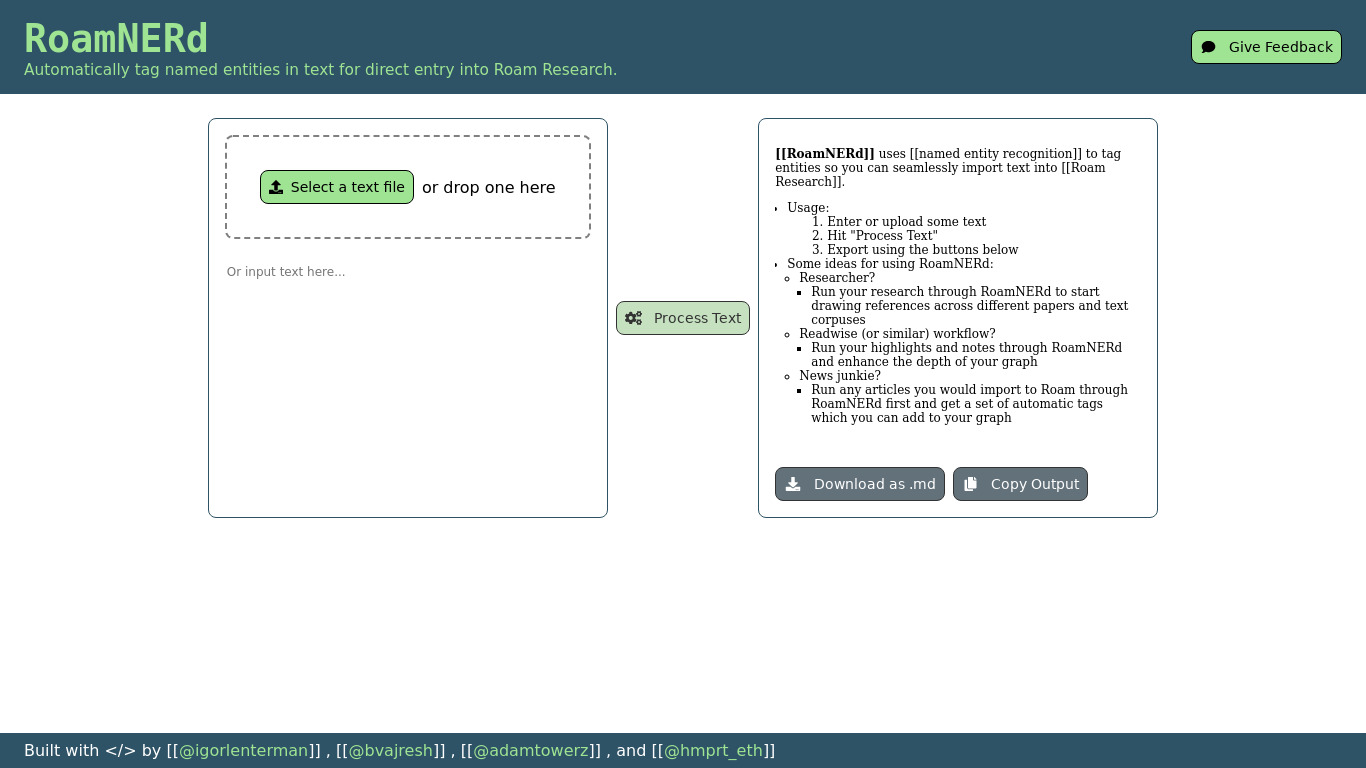Click the 'Readwise (or similar) workflow?' item
The height and width of the screenshot is (768, 1366).
(x=897, y=334)
